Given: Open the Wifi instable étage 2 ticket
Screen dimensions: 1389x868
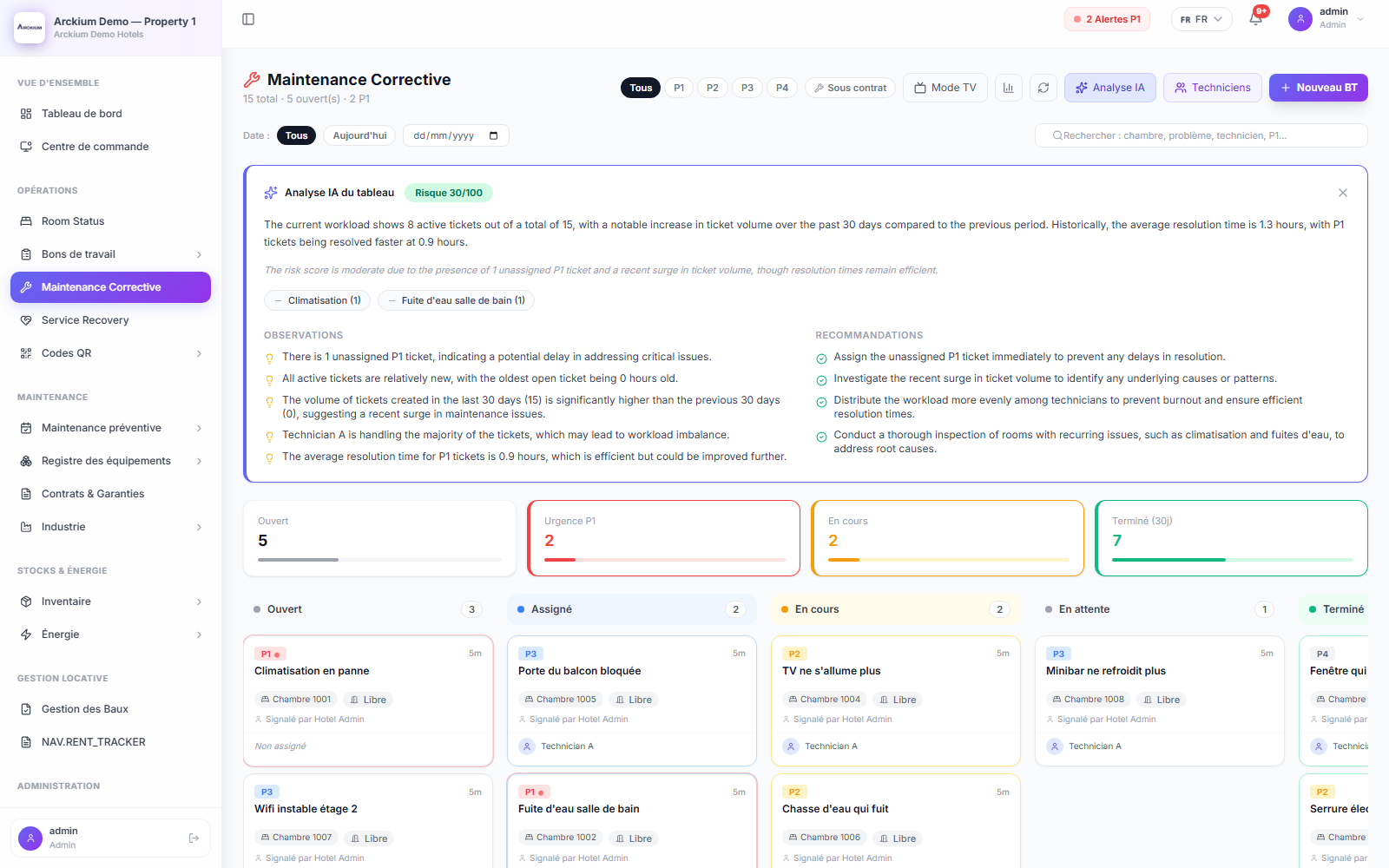Looking at the screenshot, I should click(x=369, y=821).
